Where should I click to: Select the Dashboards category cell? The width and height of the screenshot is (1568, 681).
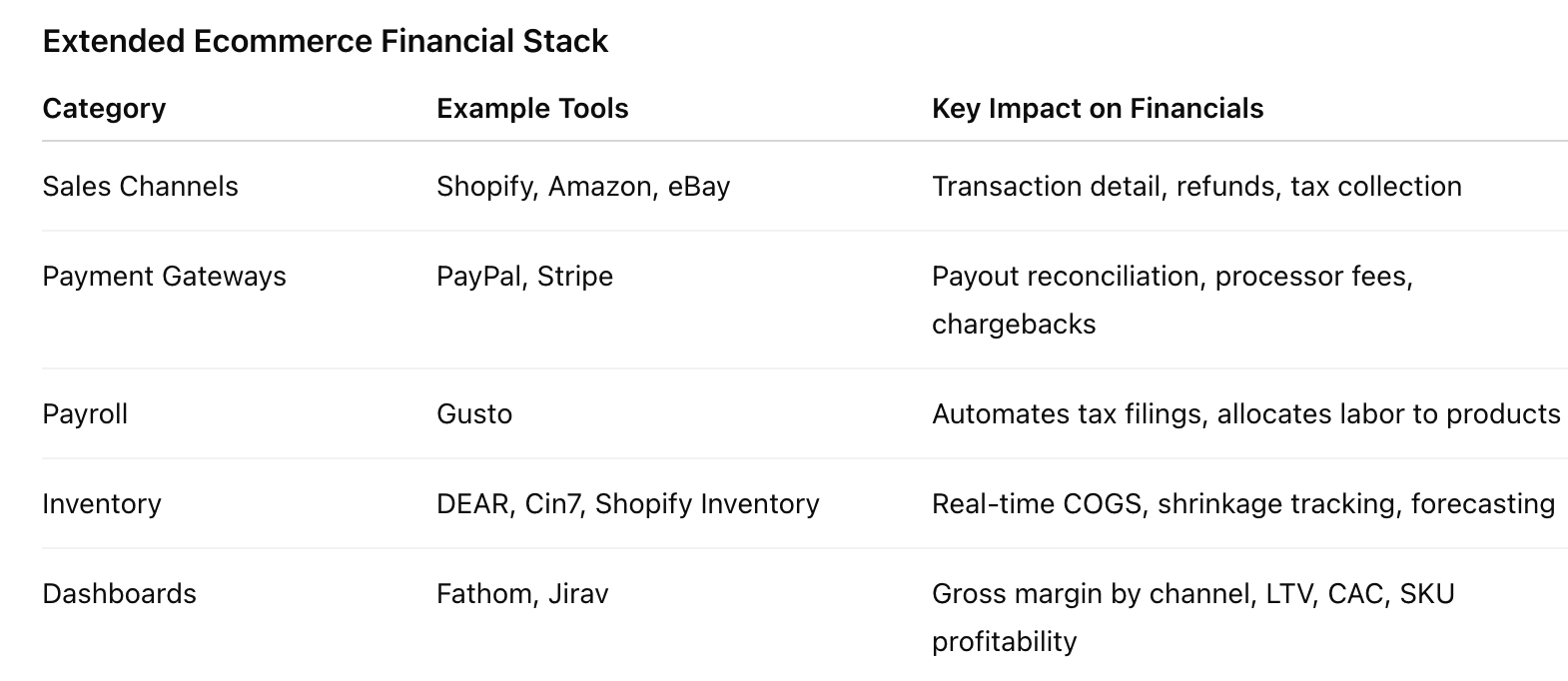click(119, 594)
